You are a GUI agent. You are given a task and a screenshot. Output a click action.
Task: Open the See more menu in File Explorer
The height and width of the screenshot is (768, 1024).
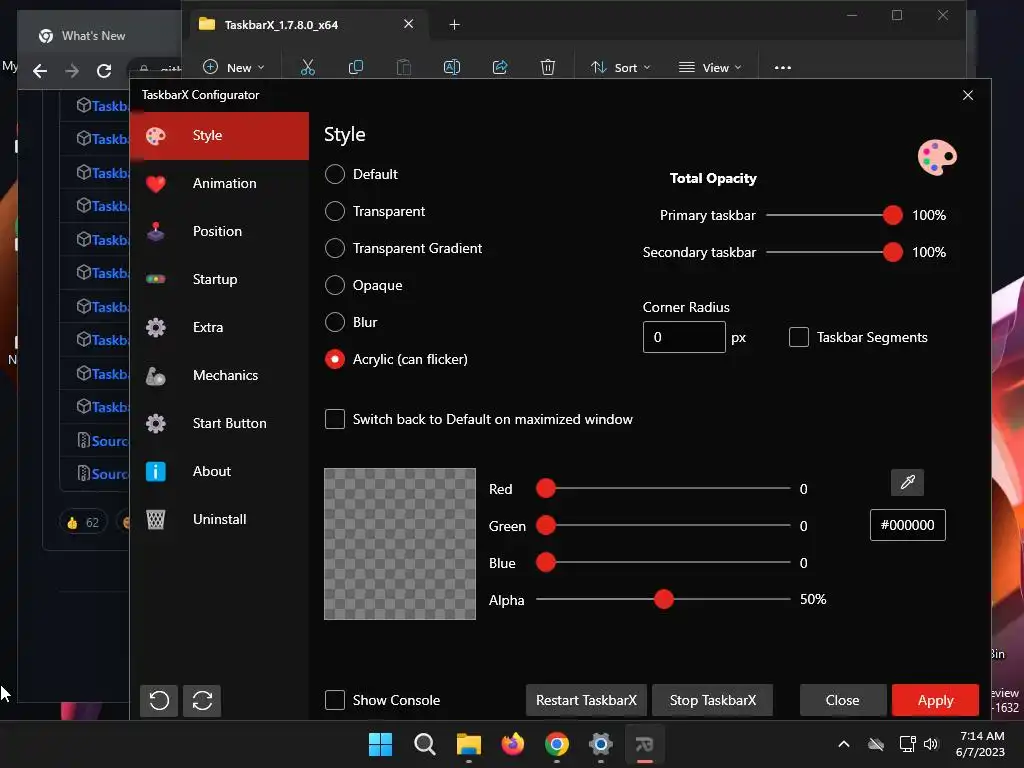[782, 67]
